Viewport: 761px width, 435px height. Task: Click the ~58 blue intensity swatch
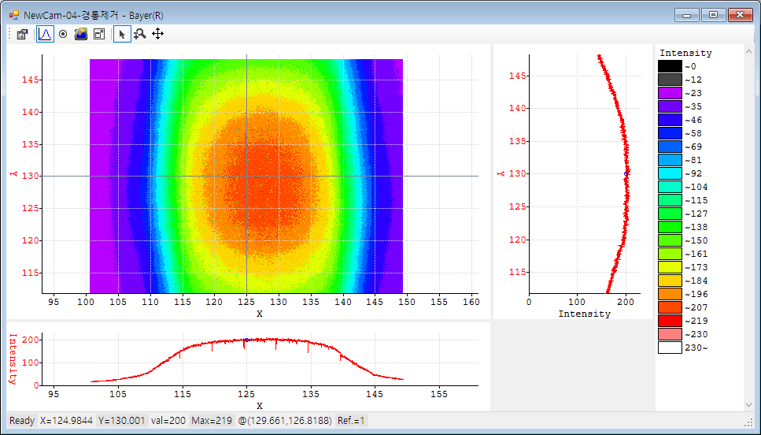click(670, 134)
